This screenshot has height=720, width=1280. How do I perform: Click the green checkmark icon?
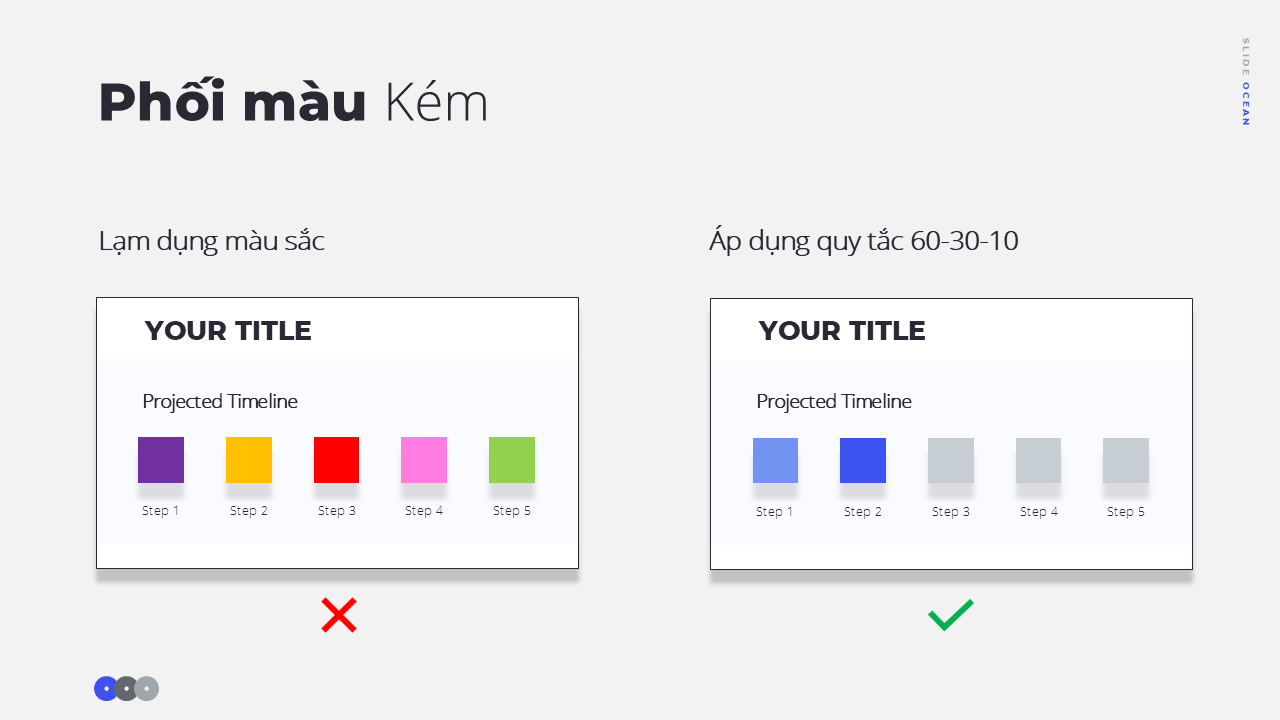point(950,615)
